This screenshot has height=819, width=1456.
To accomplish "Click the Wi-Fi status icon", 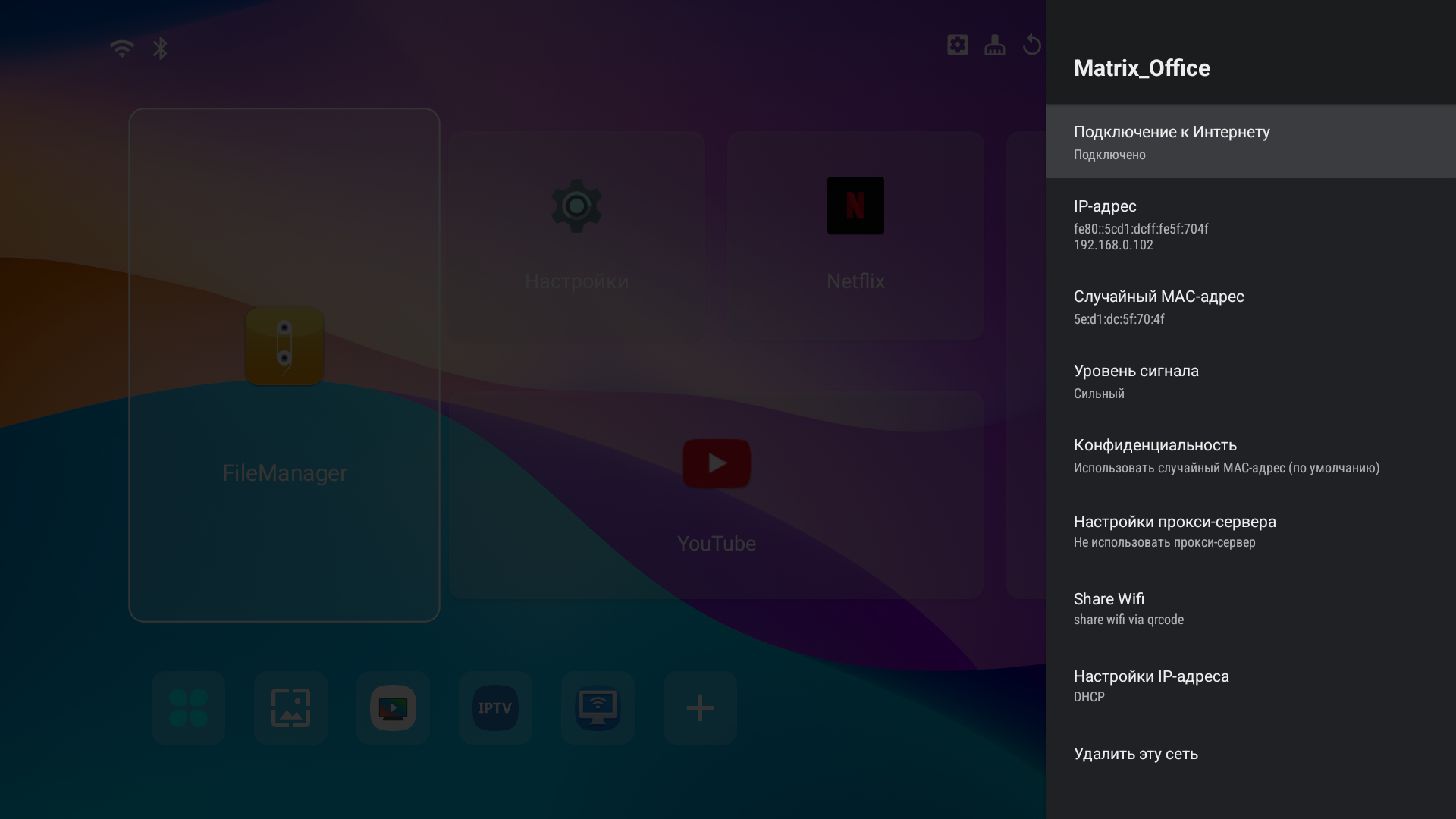I will [121, 49].
